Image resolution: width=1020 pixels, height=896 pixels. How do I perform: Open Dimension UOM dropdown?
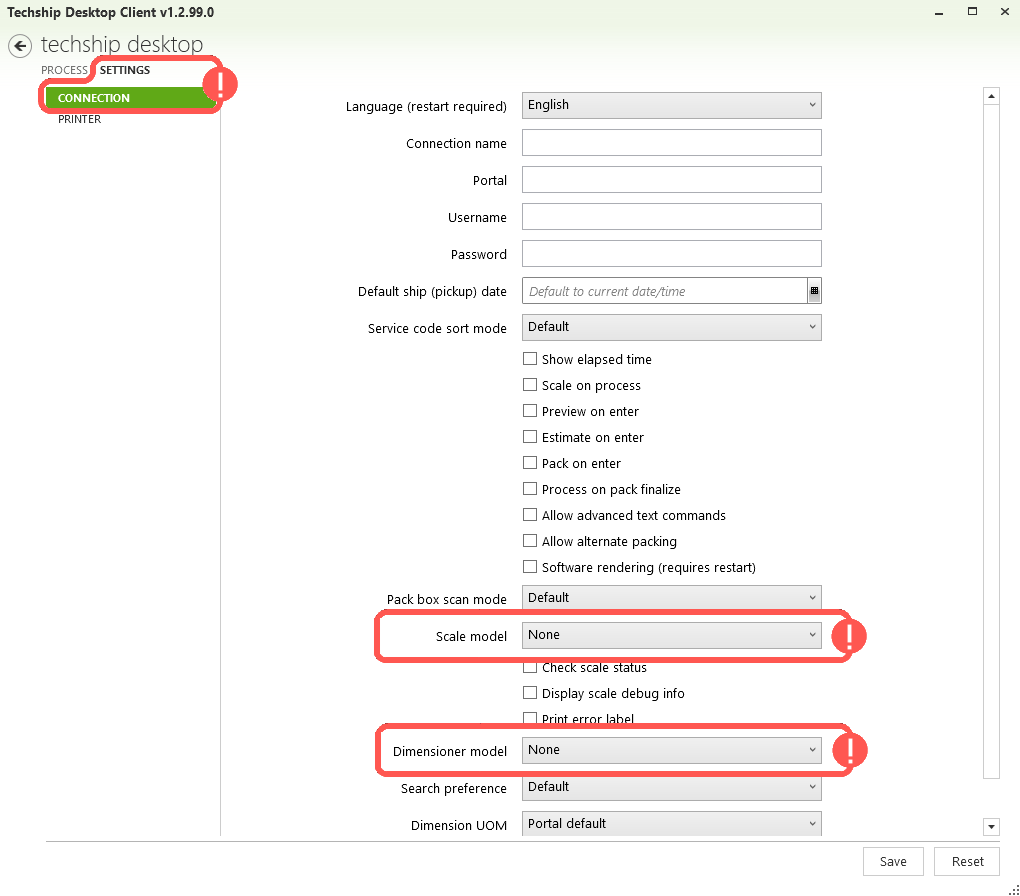671,824
